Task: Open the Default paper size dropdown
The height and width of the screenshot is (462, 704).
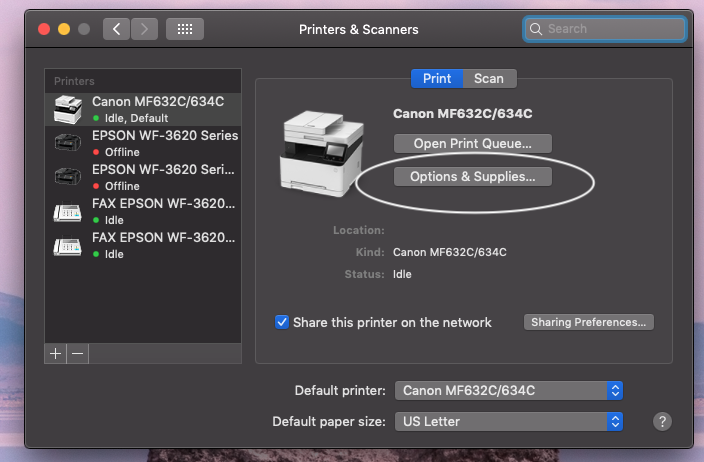Action: point(509,422)
